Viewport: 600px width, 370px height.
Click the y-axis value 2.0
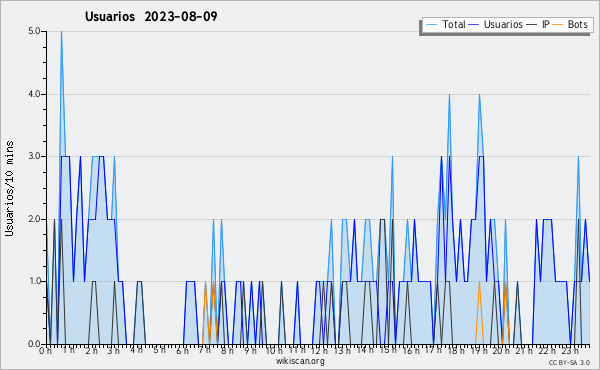point(34,219)
